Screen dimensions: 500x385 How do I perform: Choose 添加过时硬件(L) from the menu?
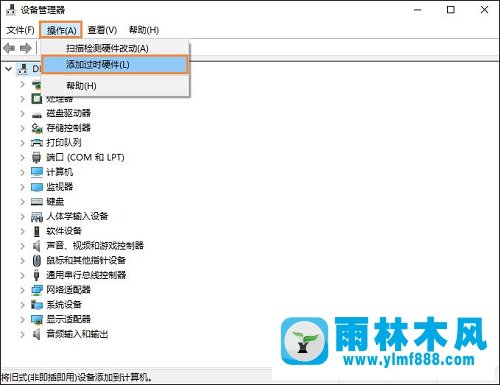[x=115, y=65]
